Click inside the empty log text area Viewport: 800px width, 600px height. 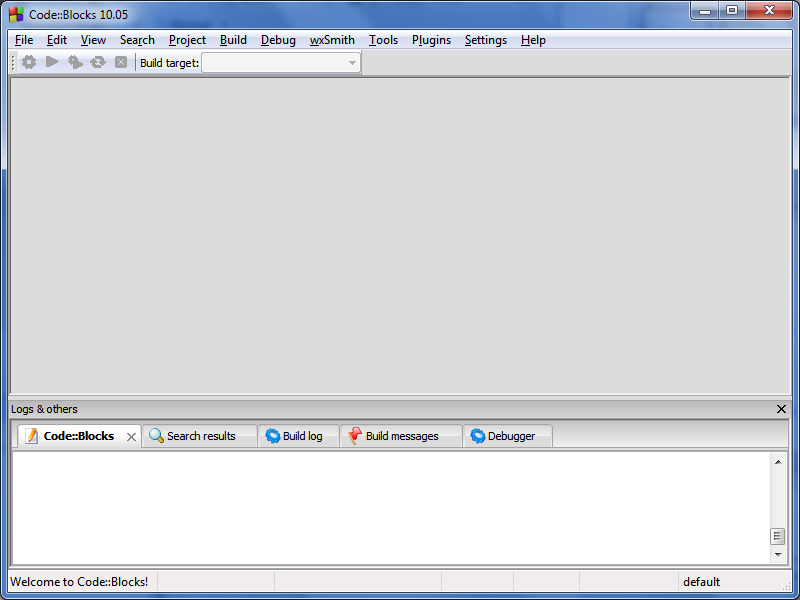pyautogui.click(x=390, y=508)
